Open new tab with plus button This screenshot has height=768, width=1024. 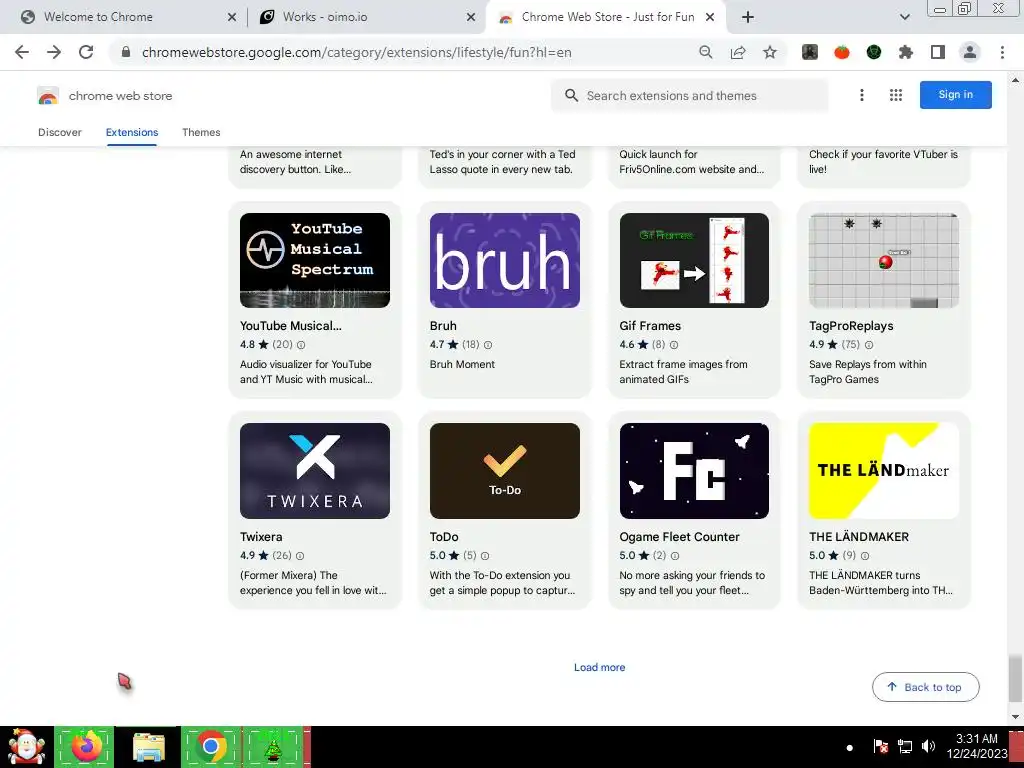click(748, 17)
